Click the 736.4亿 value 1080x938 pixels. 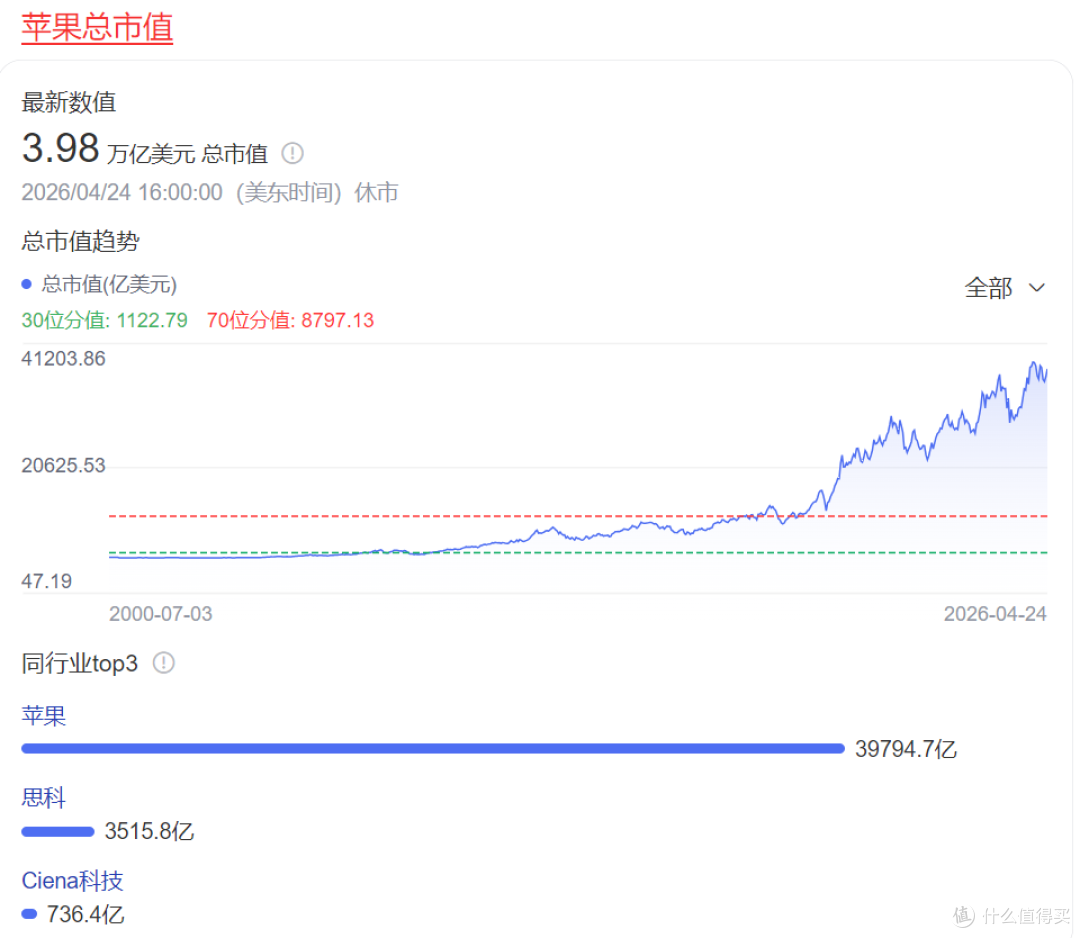(x=85, y=915)
